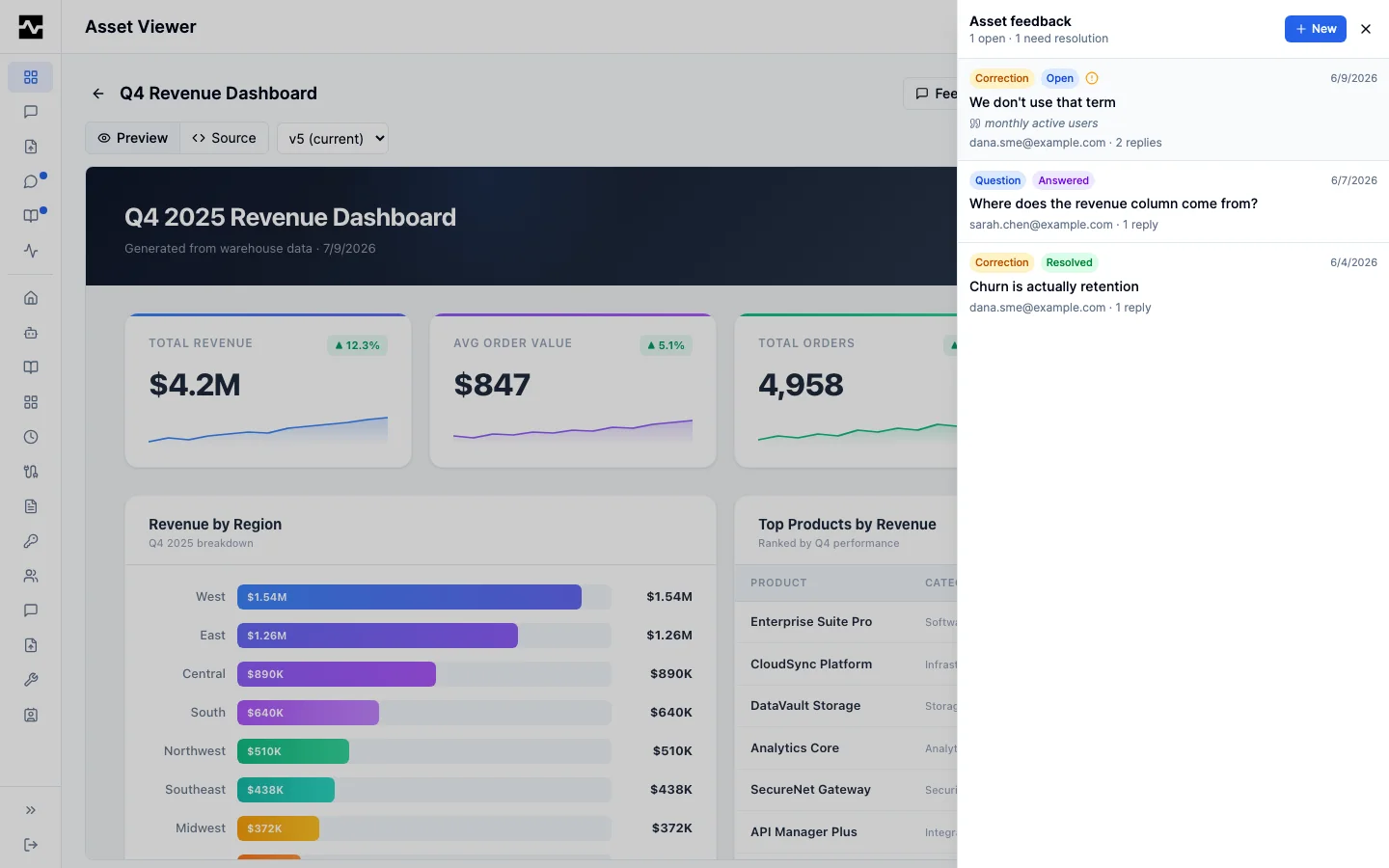Open the v5 (current) version dropdown
Viewport: 1389px width, 868px height.
333,138
